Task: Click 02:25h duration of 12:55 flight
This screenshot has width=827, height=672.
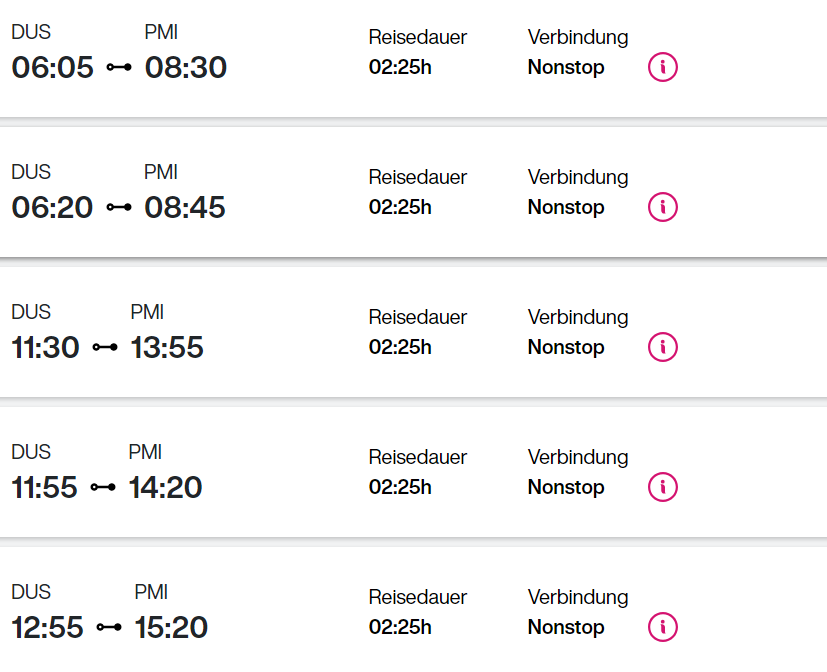Action: coord(400,627)
